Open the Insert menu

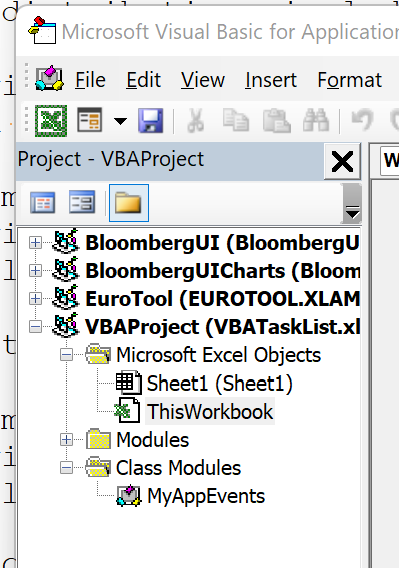[271, 80]
